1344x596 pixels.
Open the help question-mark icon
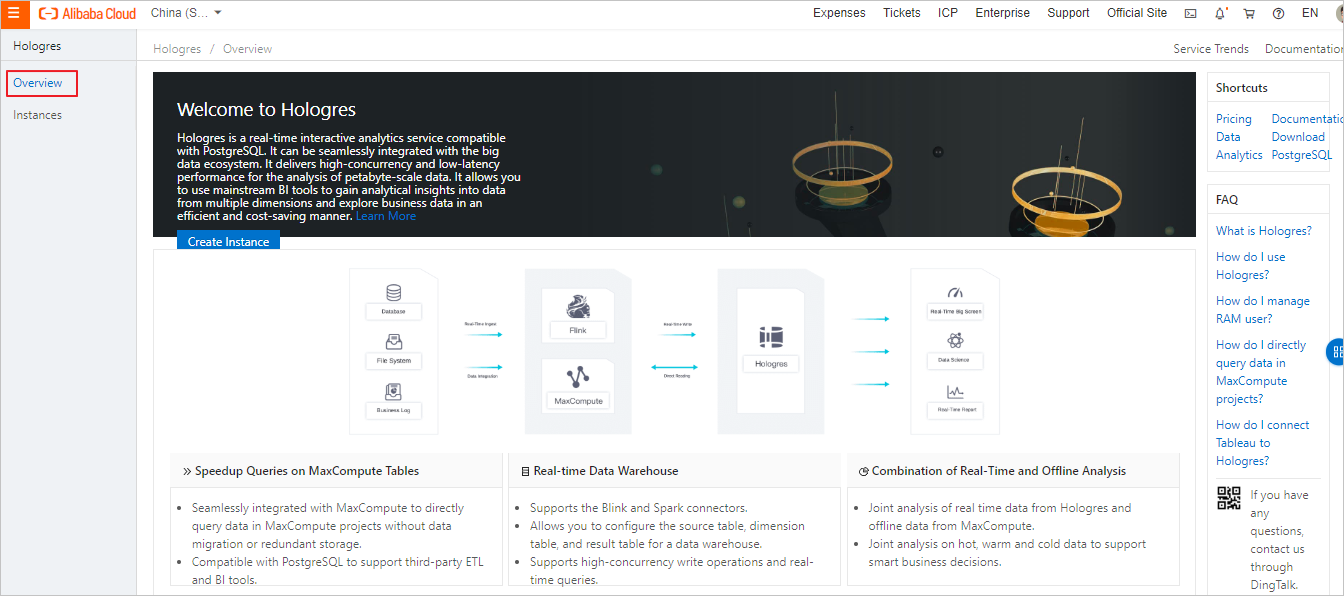1278,14
